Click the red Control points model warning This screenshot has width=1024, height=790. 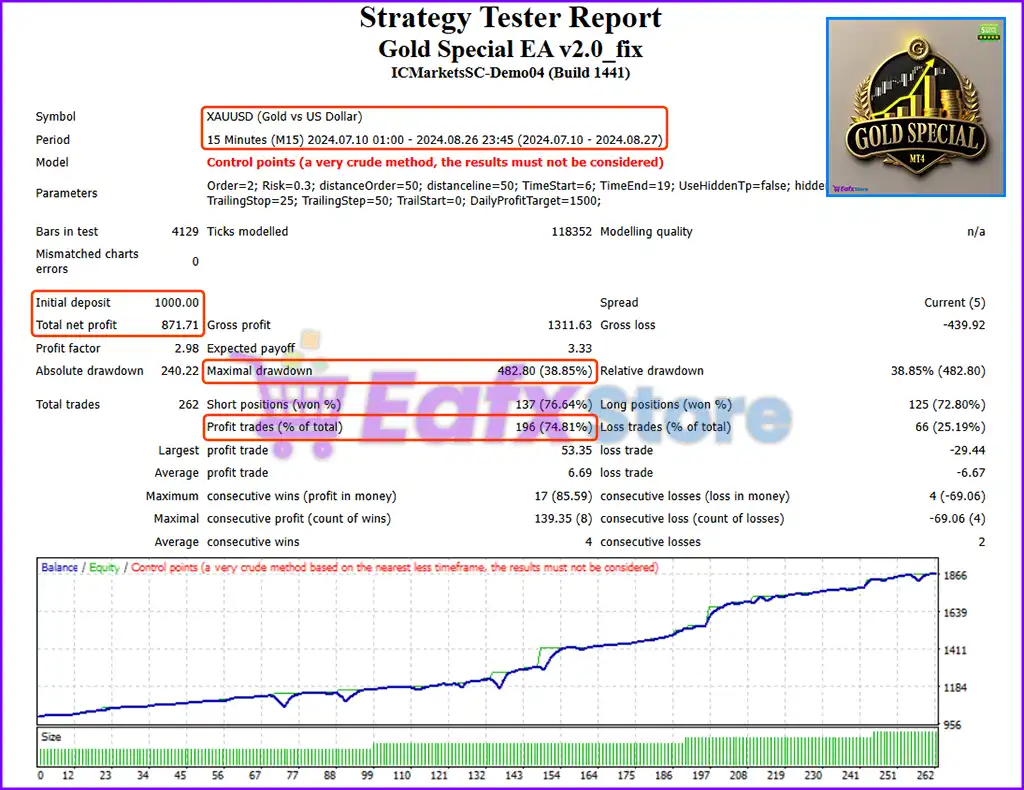click(x=435, y=162)
